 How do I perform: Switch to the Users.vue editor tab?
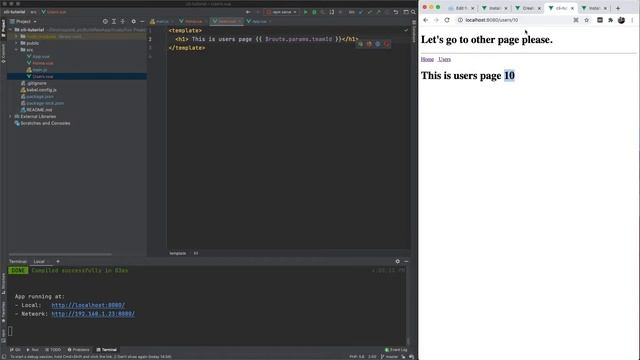[227, 21]
